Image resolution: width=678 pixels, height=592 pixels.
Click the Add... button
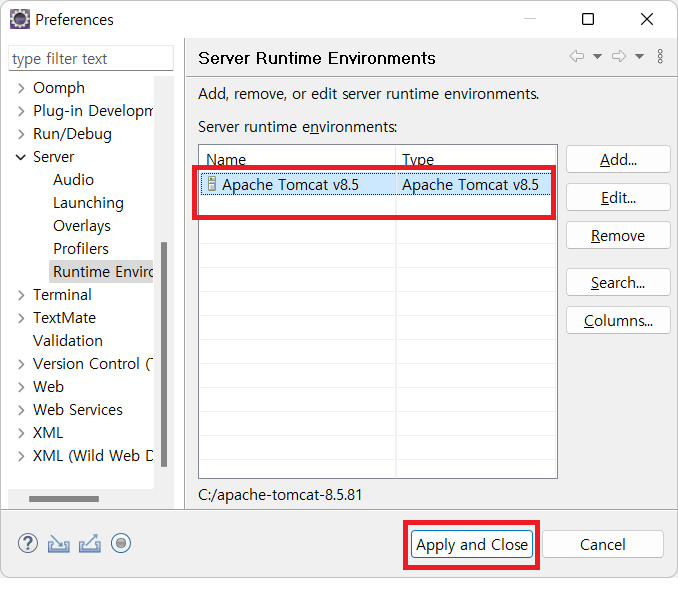[x=618, y=160]
